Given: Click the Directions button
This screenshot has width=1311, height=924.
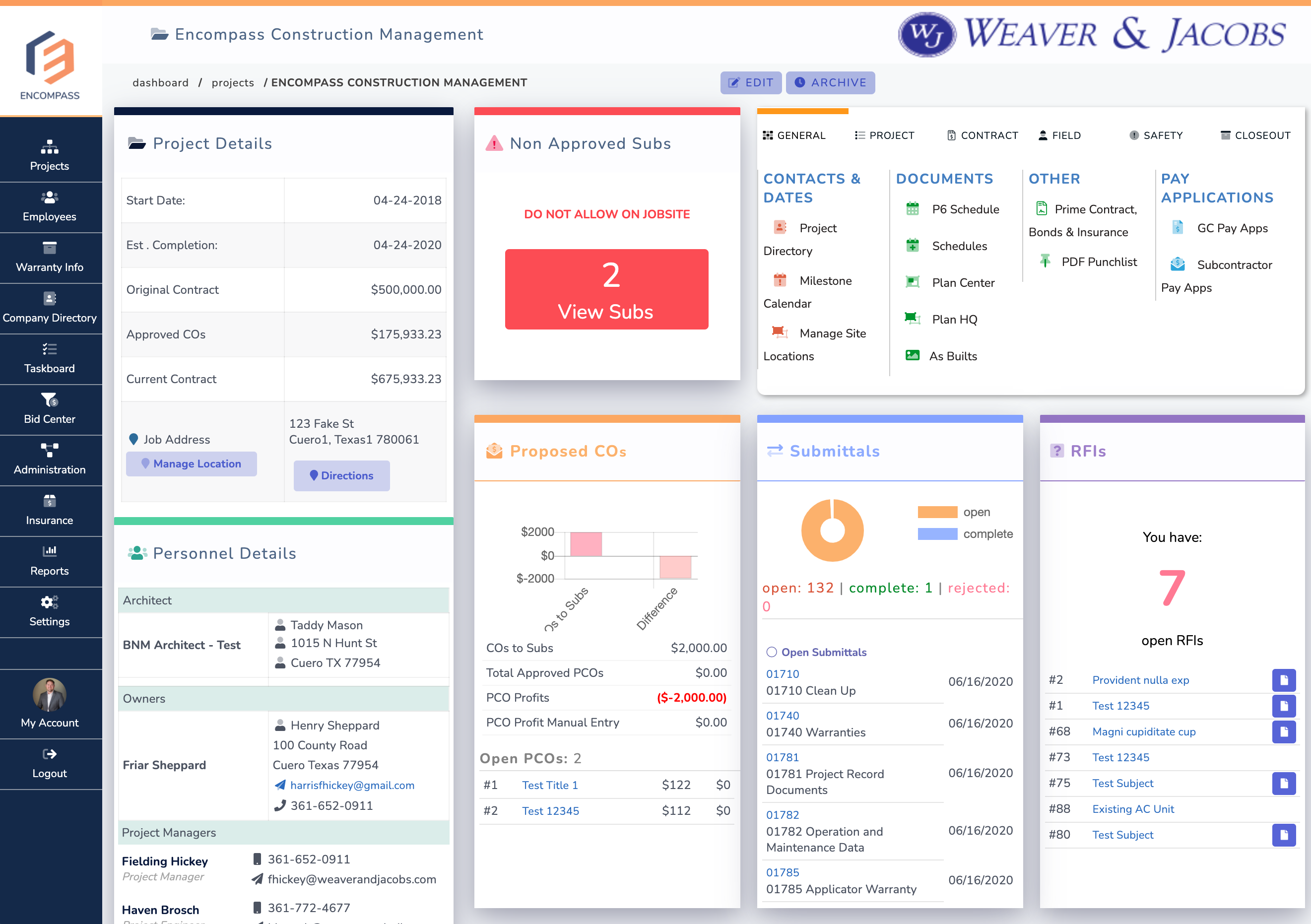Looking at the screenshot, I should tap(341, 476).
